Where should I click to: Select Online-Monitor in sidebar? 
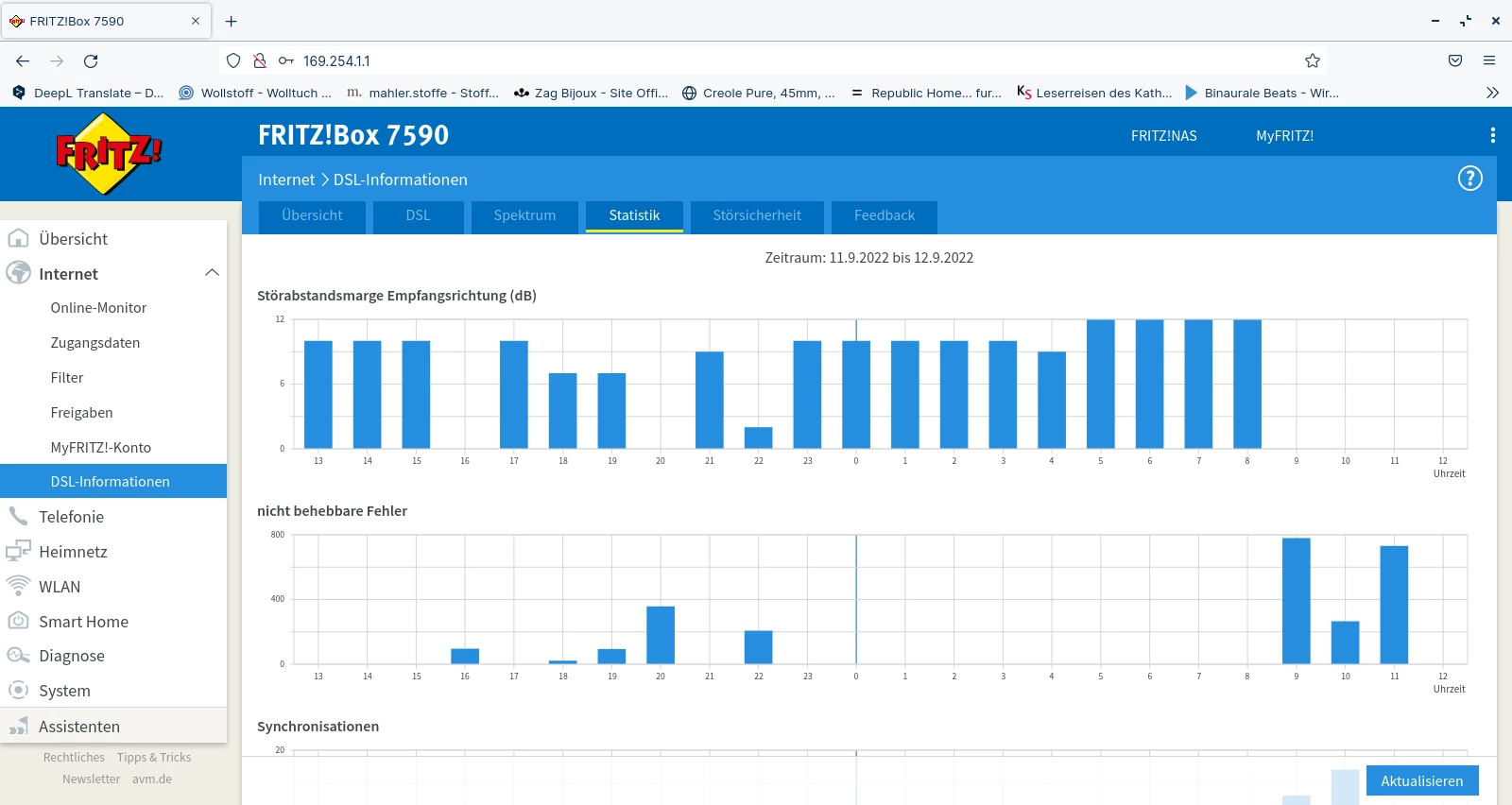coord(98,308)
